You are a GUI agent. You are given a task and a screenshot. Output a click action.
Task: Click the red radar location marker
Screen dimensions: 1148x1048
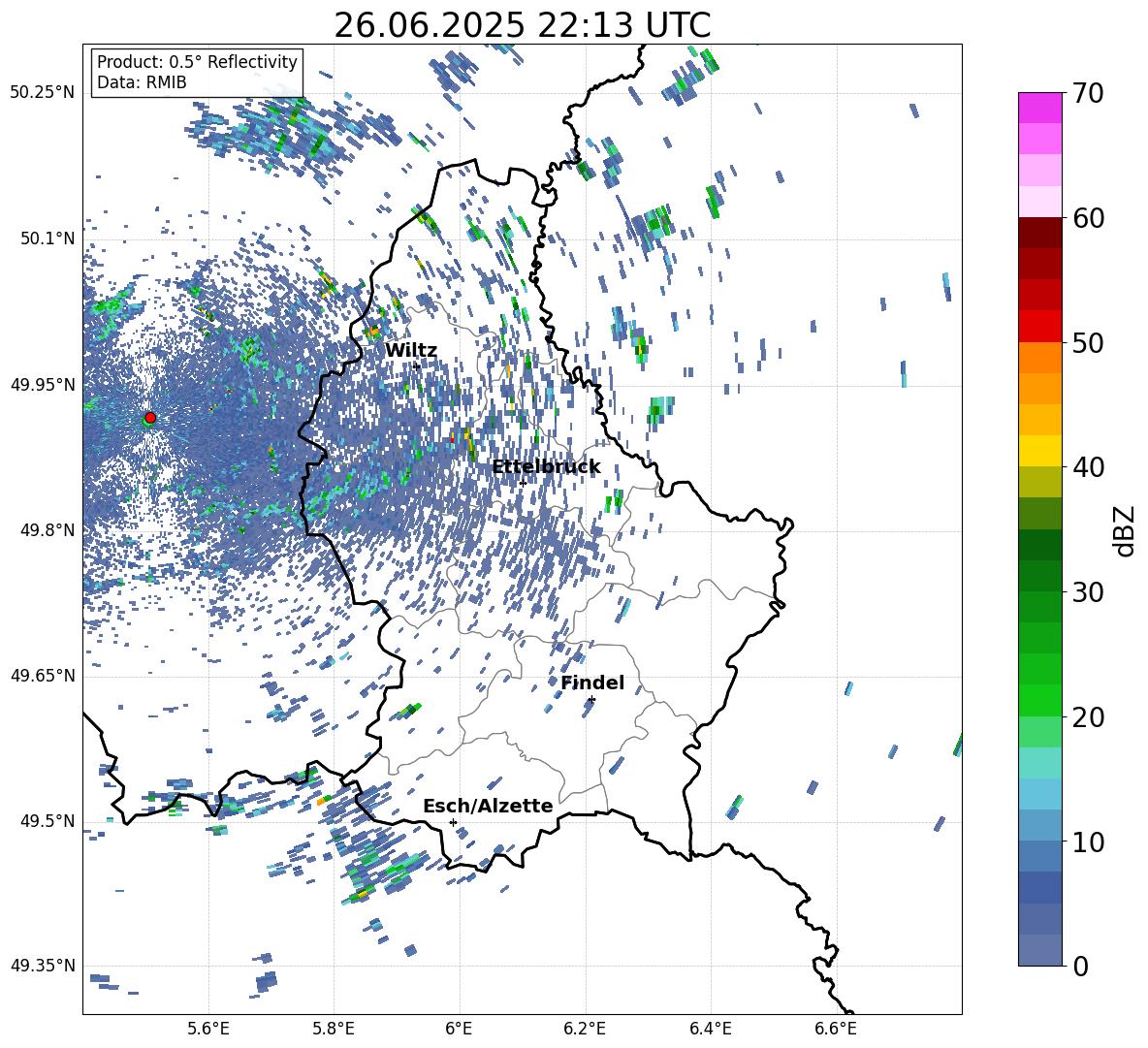pos(150,417)
